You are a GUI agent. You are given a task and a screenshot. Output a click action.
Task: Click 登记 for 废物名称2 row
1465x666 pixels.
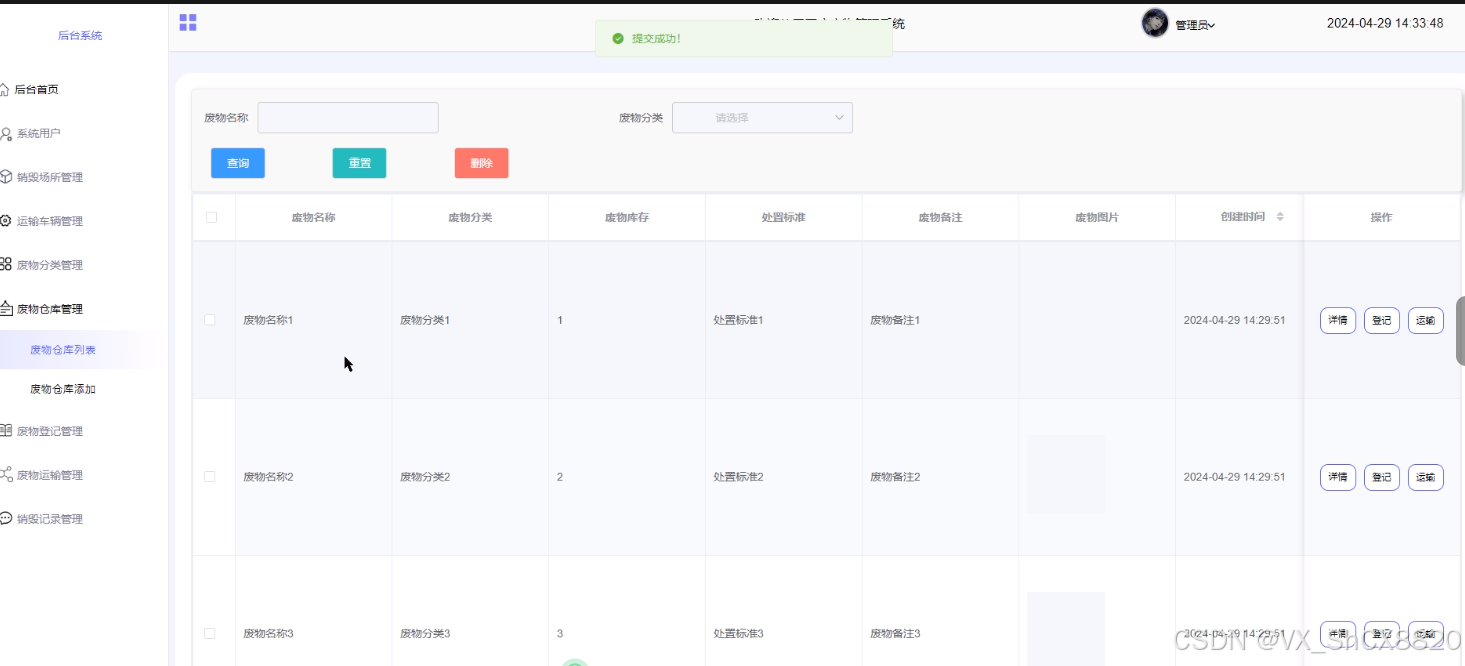[1382, 477]
